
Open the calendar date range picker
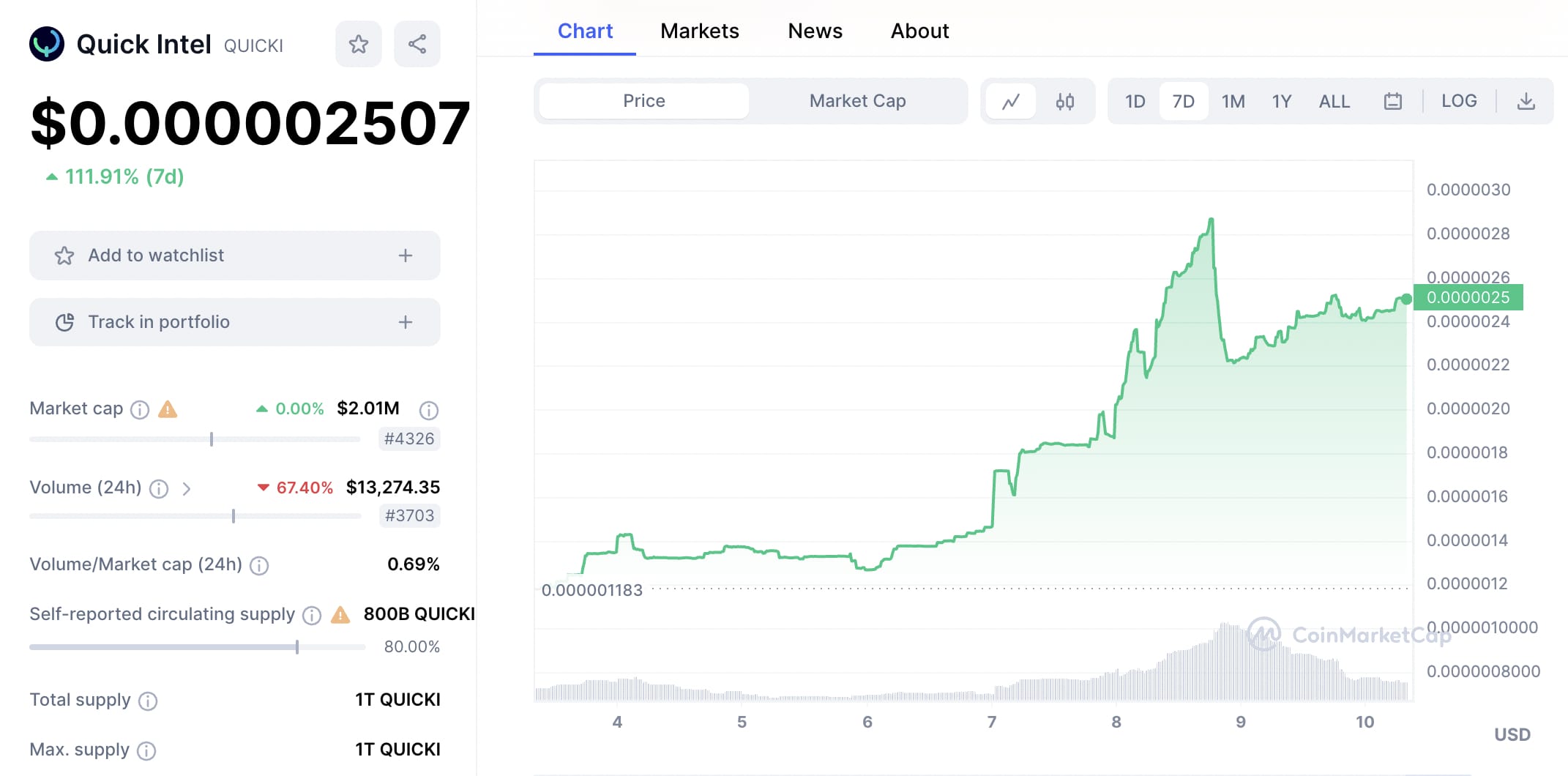[1393, 102]
